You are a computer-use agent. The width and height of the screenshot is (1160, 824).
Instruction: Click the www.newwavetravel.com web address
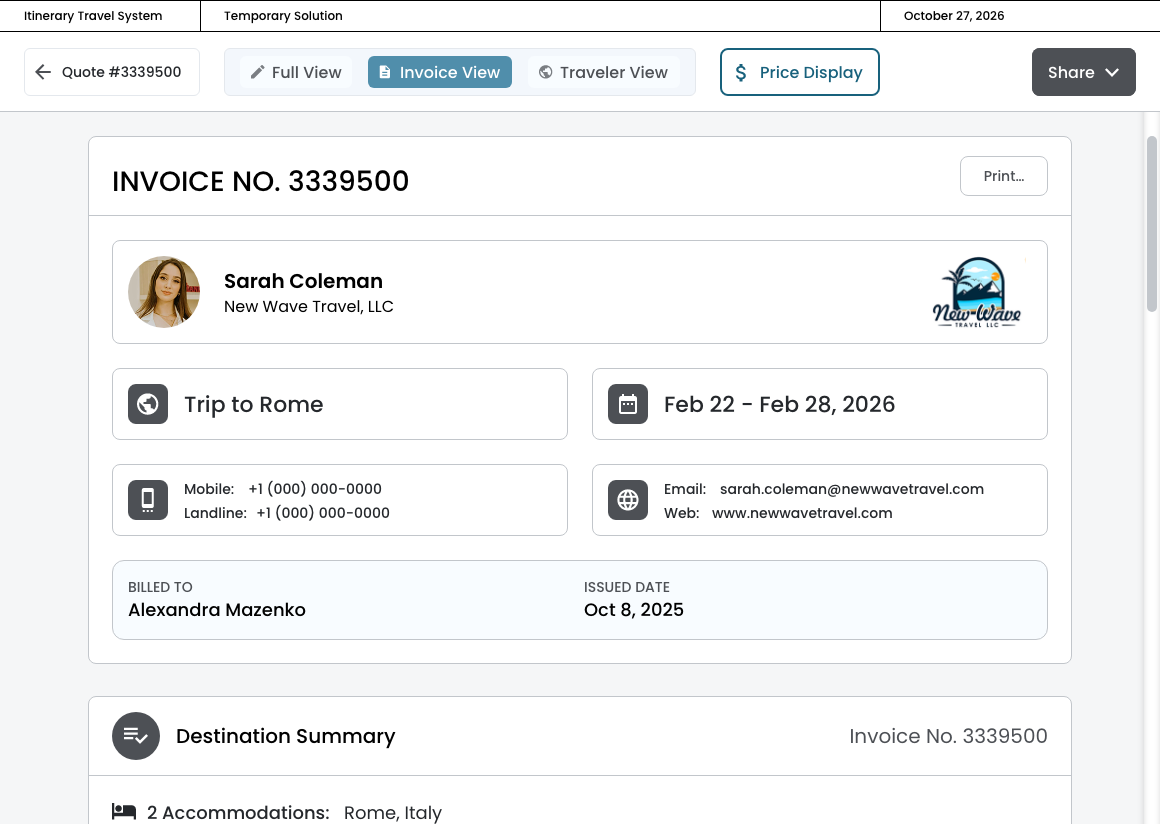click(802, 513)
